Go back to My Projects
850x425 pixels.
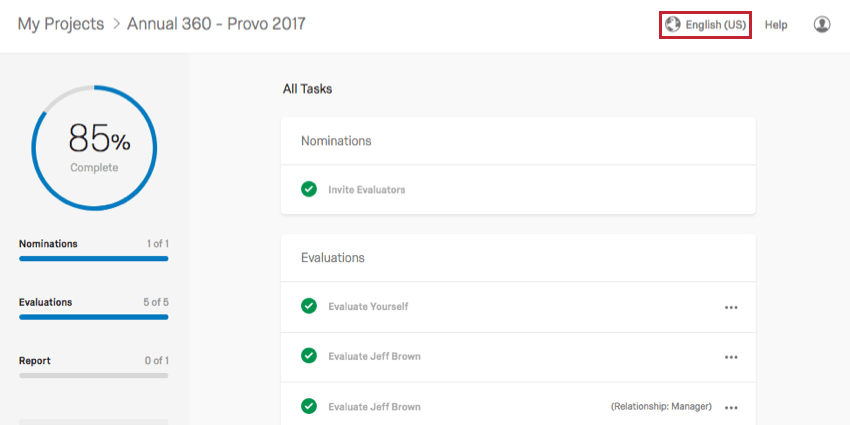(61, 24)
